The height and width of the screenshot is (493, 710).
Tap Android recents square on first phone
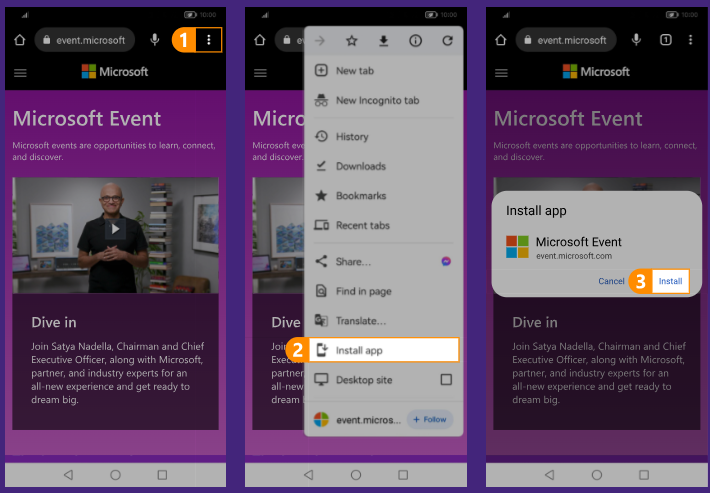(x=162, y=474)
